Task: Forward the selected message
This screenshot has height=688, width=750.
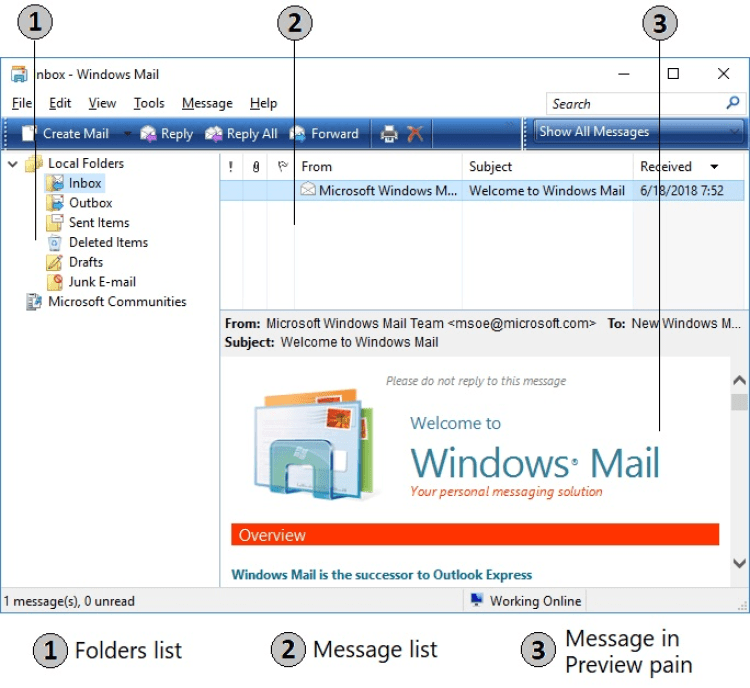Action: pos(324,133)
